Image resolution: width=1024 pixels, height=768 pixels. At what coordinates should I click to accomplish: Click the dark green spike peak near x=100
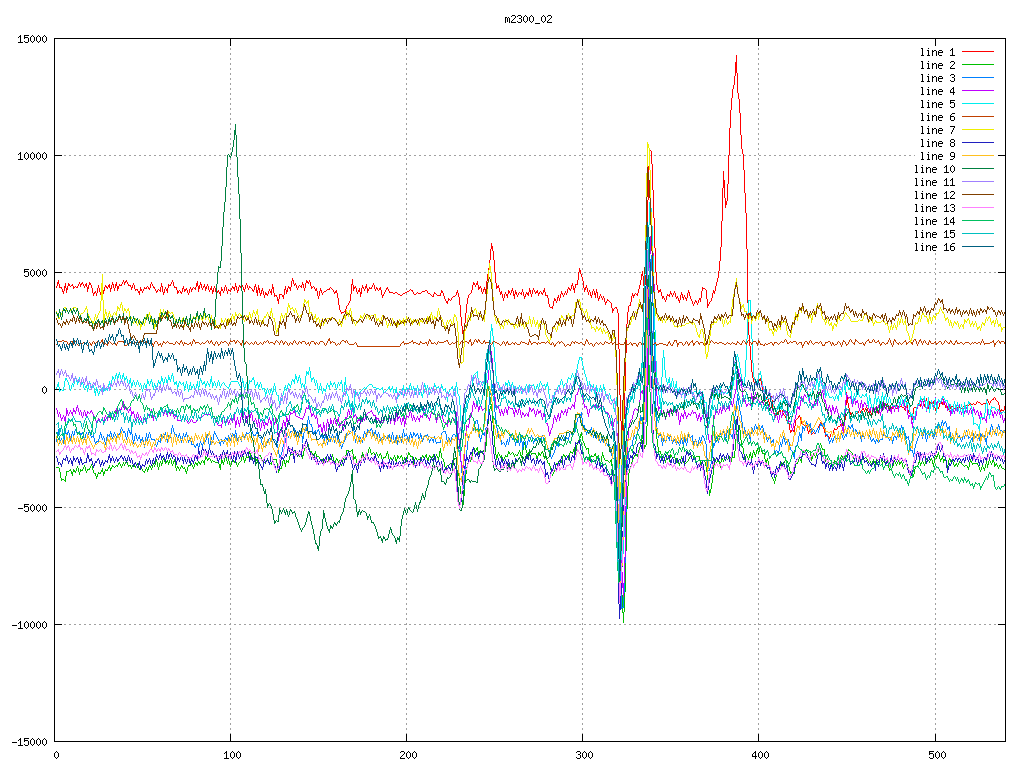point(235,126)
